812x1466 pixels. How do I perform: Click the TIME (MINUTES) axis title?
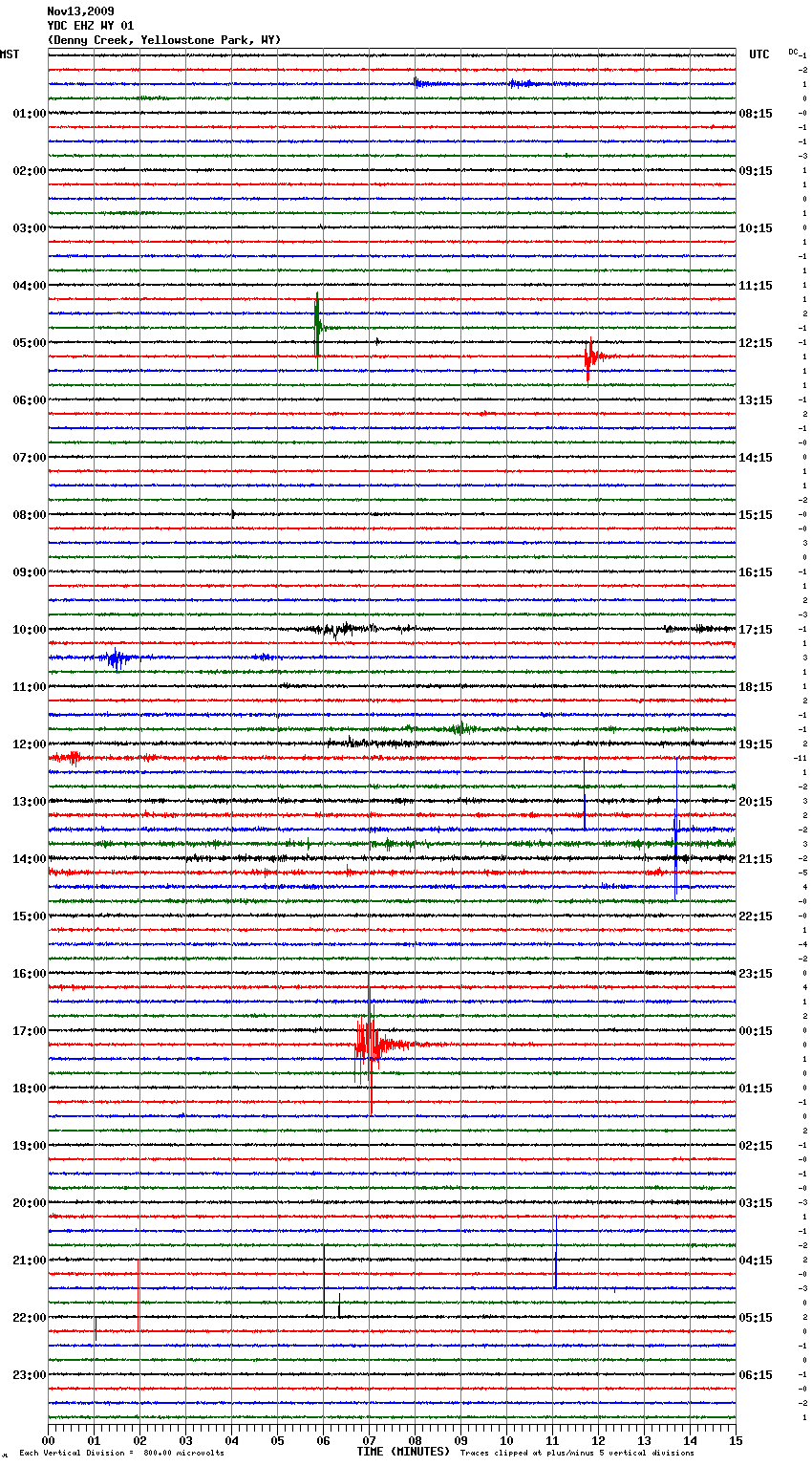pyautogui.click(x=403, y=1452)
